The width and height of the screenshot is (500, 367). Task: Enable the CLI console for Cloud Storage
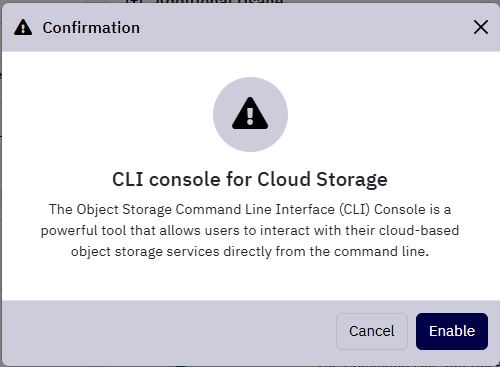coord(452,331)
